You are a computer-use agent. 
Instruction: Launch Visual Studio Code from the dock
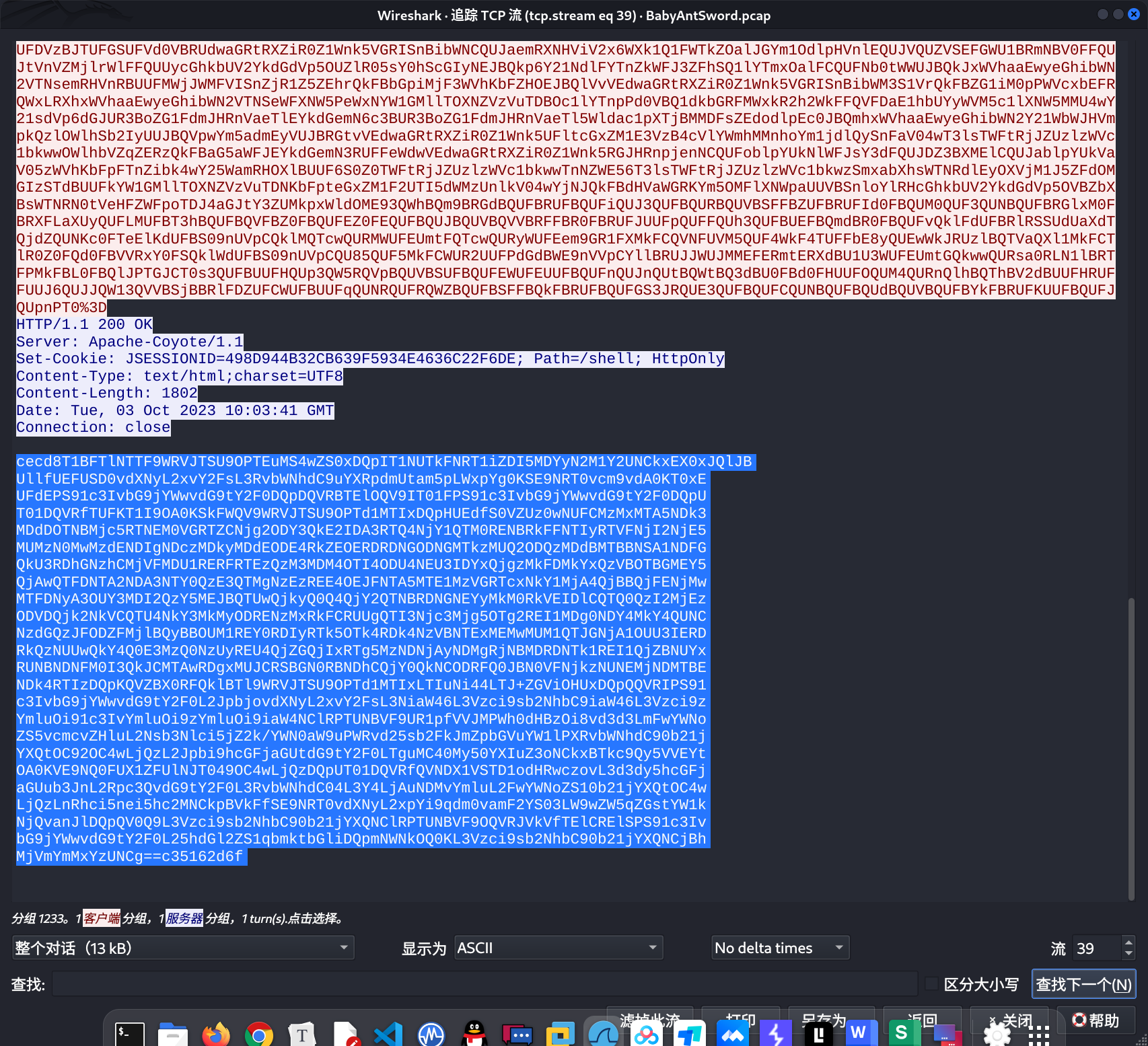point(388,1034)
